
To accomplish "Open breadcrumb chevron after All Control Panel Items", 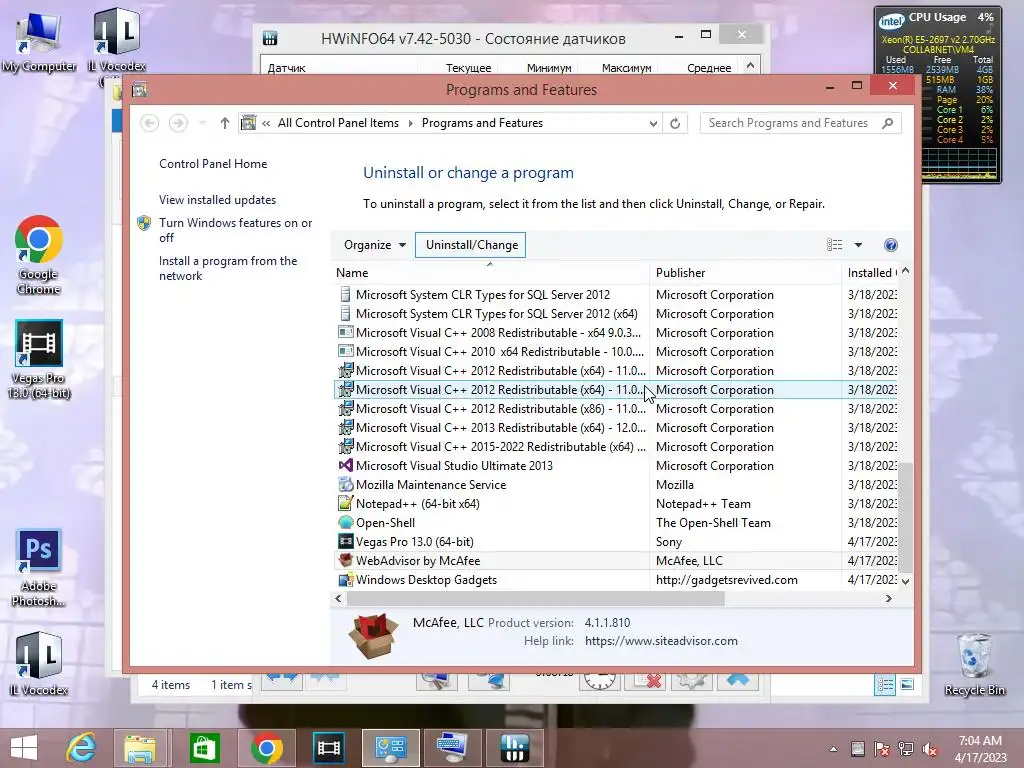I will point(411,123).
